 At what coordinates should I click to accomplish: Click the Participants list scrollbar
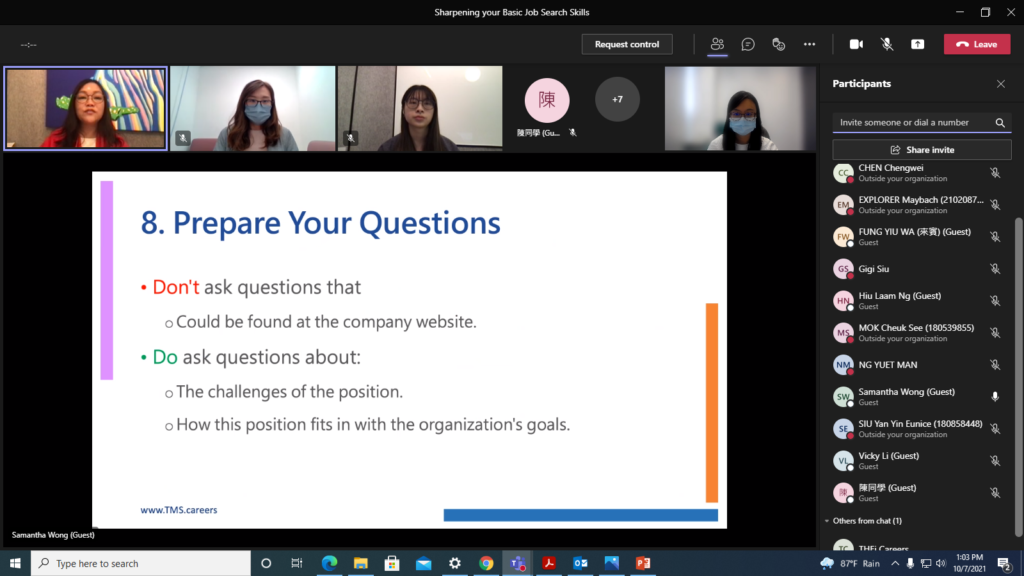[x=1018, y=377]
